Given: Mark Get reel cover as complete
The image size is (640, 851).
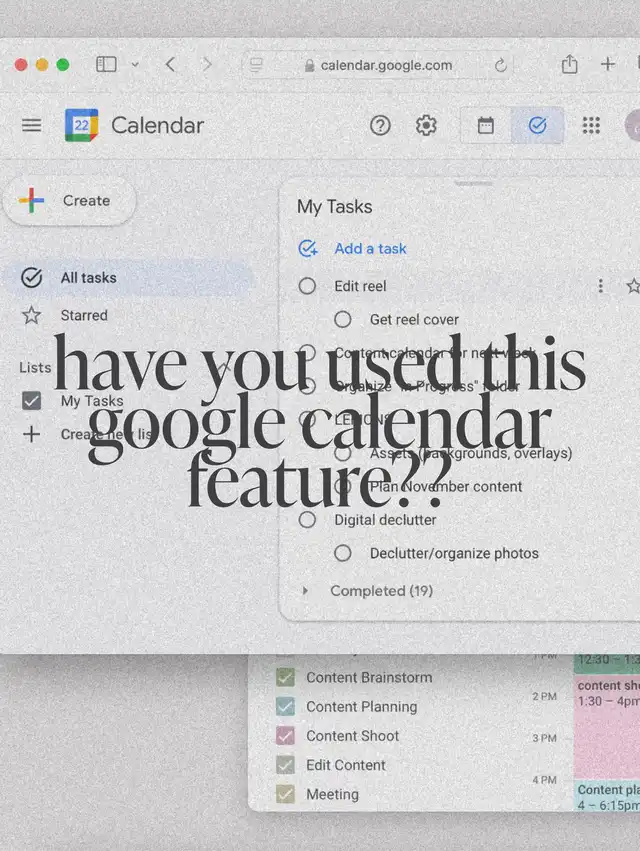Looking at the screenshot, I should click(x=343, y=320).
